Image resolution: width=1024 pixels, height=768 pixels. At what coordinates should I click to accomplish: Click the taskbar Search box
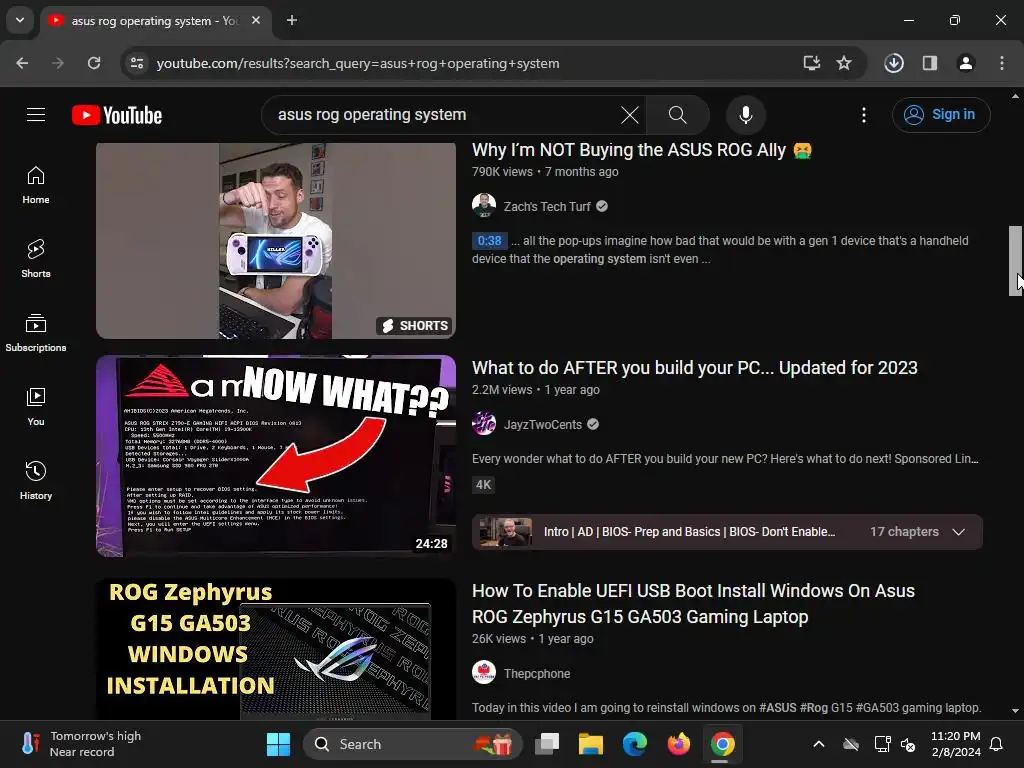click(x=413, y=744)
